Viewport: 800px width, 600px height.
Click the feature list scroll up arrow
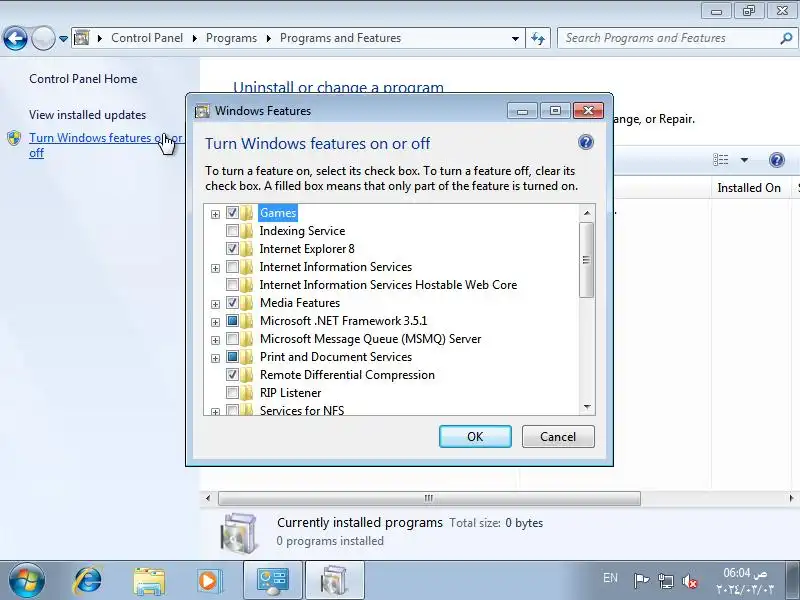pos(587,213)
